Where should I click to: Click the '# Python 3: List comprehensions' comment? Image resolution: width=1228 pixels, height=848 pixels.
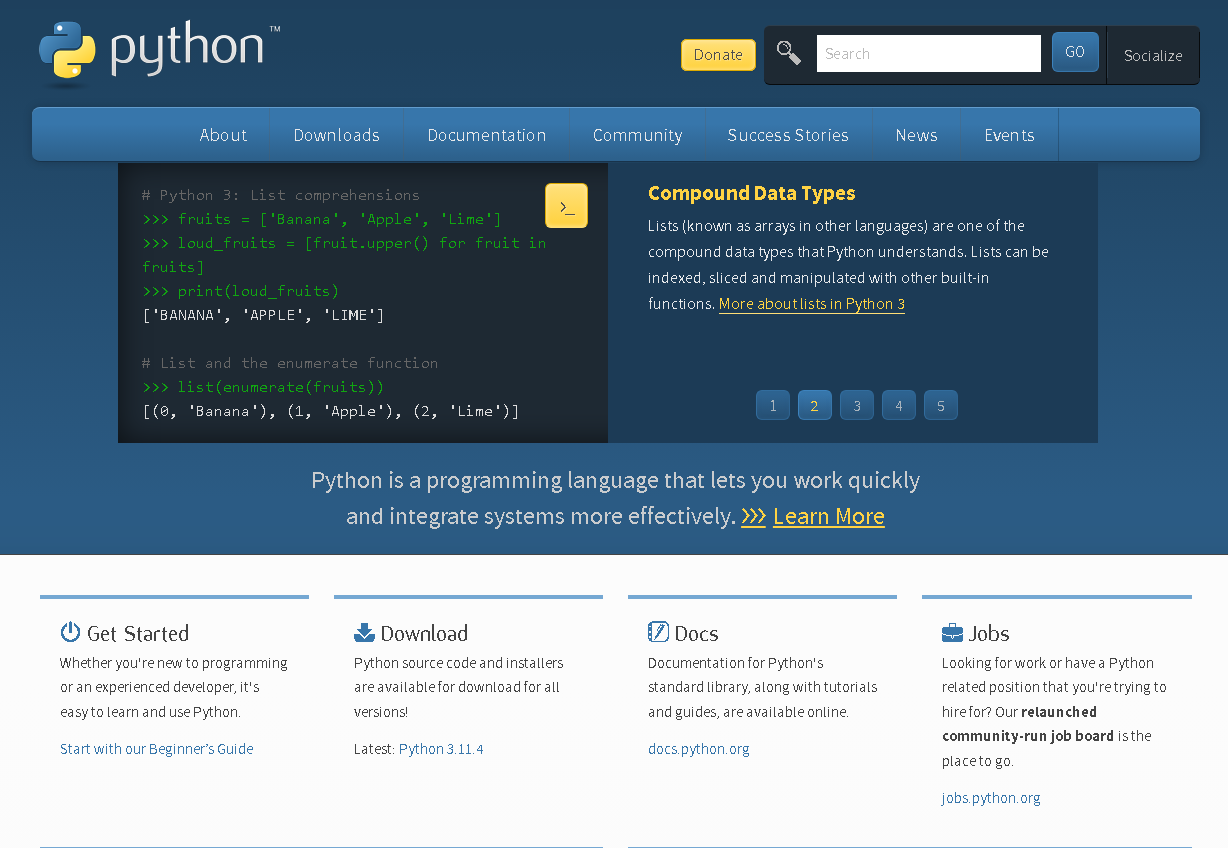(281, 195)
